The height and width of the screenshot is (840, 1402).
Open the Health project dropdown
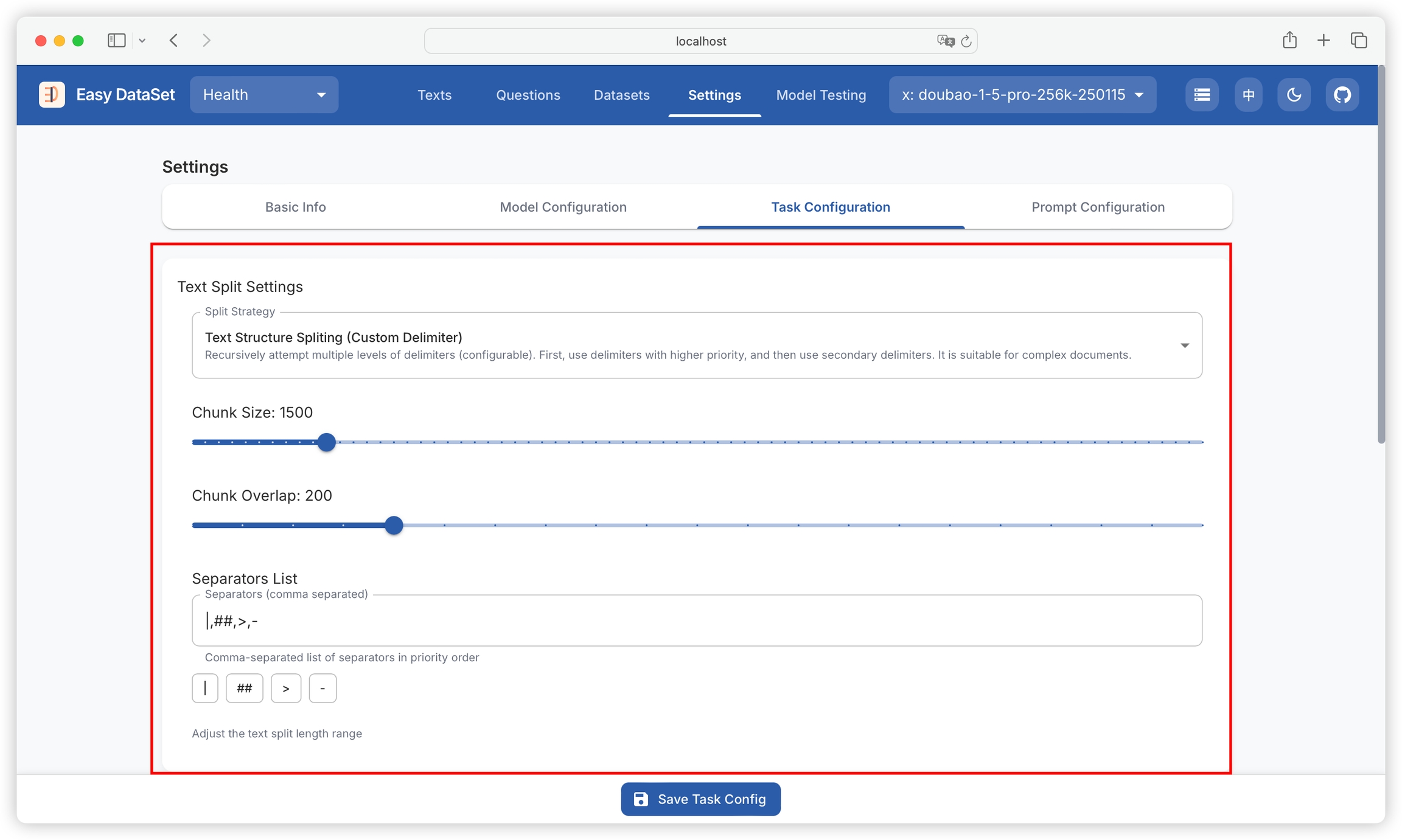(x=264, y=95)
